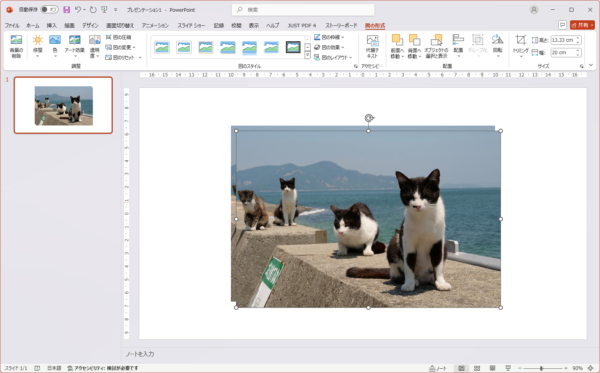This screenshot has width=600, height=373.
Task: Click the Compress Pictures (図の圧縮) icon
Action: [x=118, y=37]
